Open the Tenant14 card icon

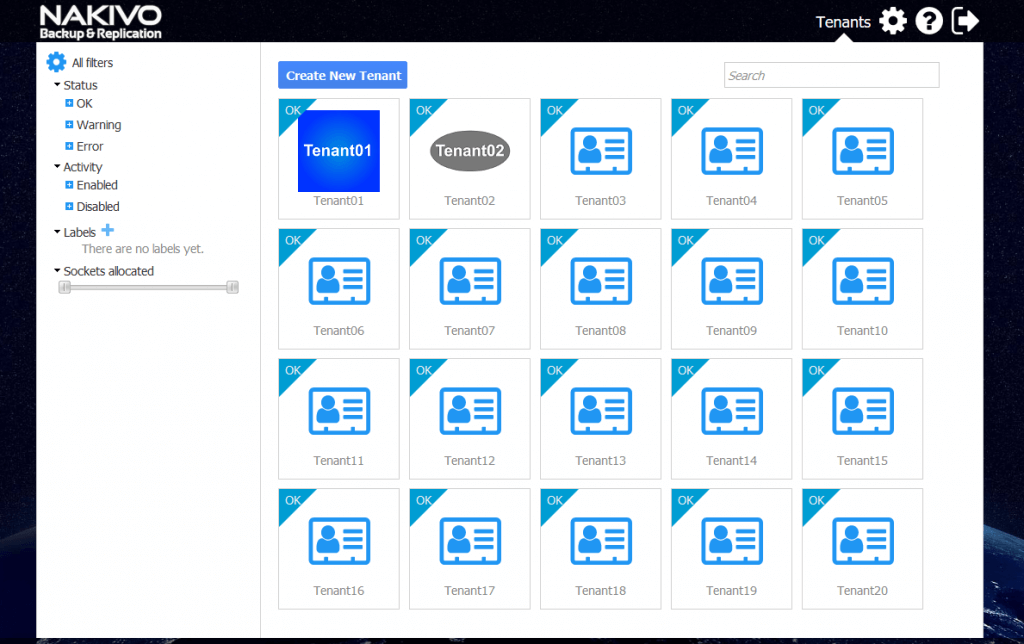click(x=731, y=411)
